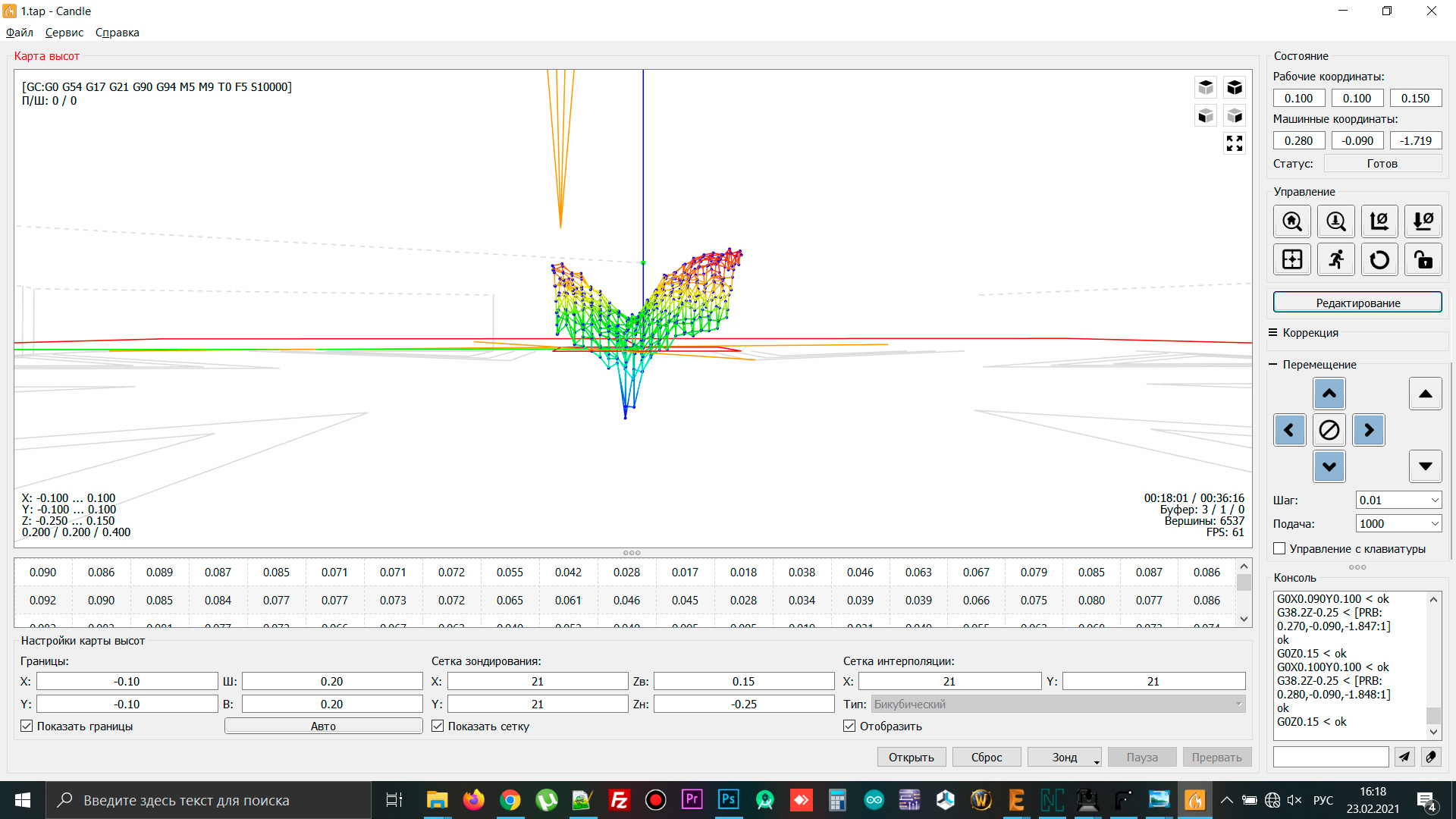Click the Safe position running-man icon
The height and width of the screenshot is (819, 1456).
(1336, 259)
